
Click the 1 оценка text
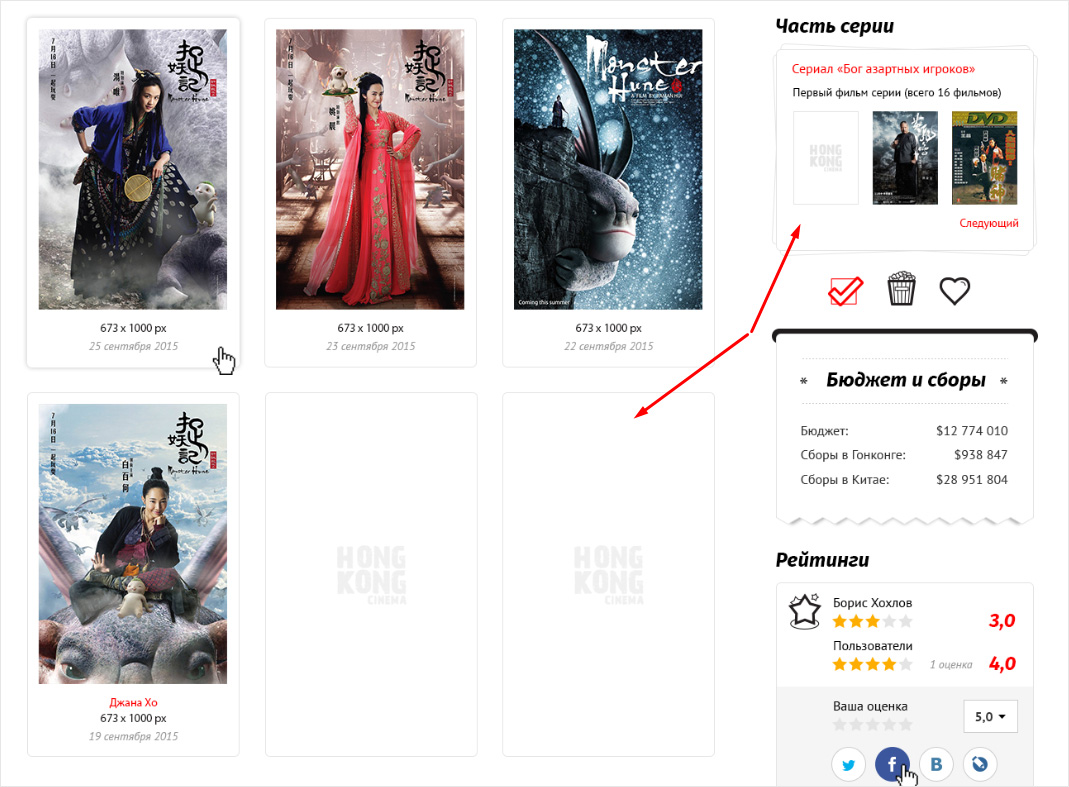pyautogui.click(x=951, y=665)
